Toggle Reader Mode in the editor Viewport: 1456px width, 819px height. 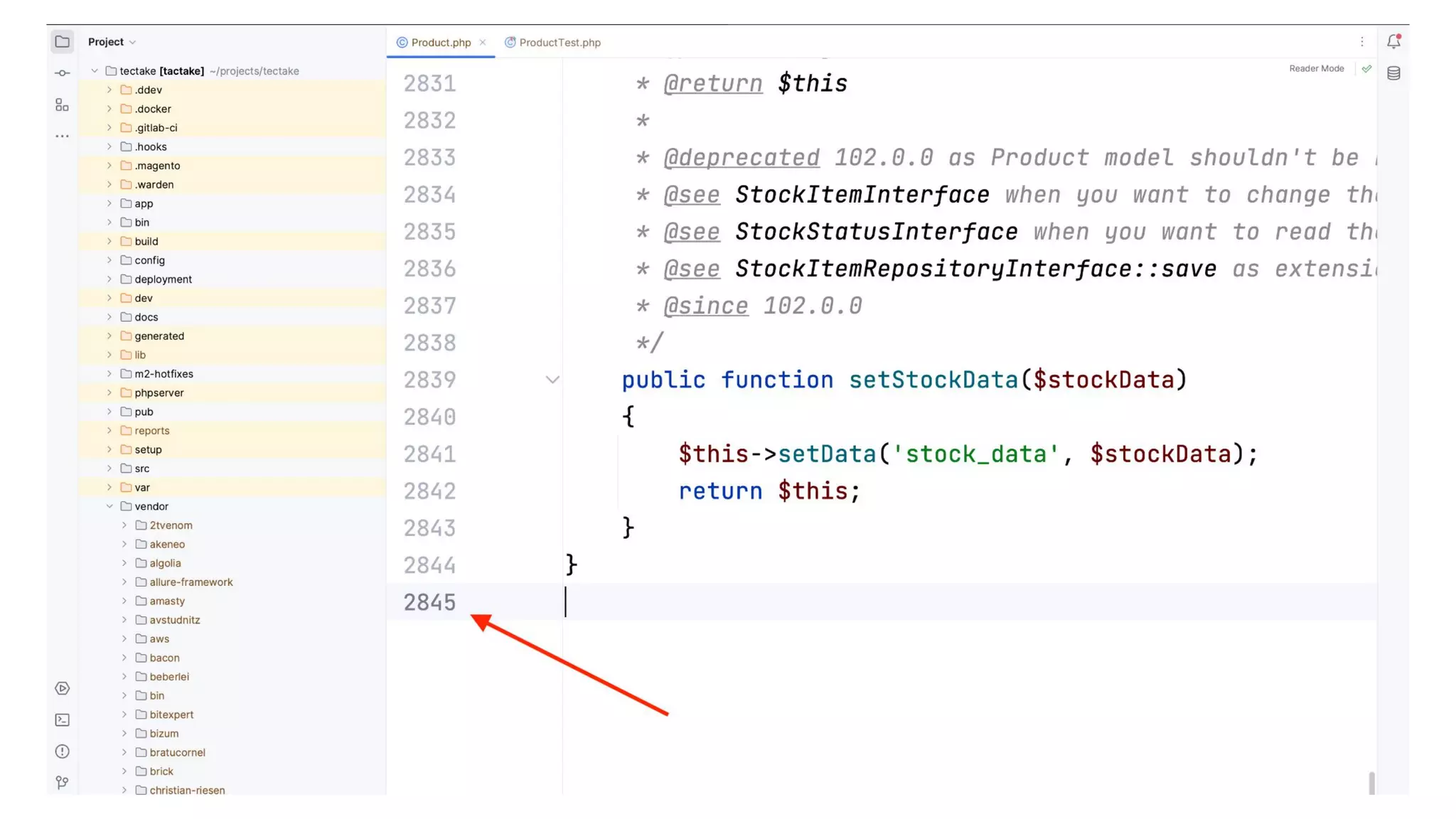[x=1316, y=69]
